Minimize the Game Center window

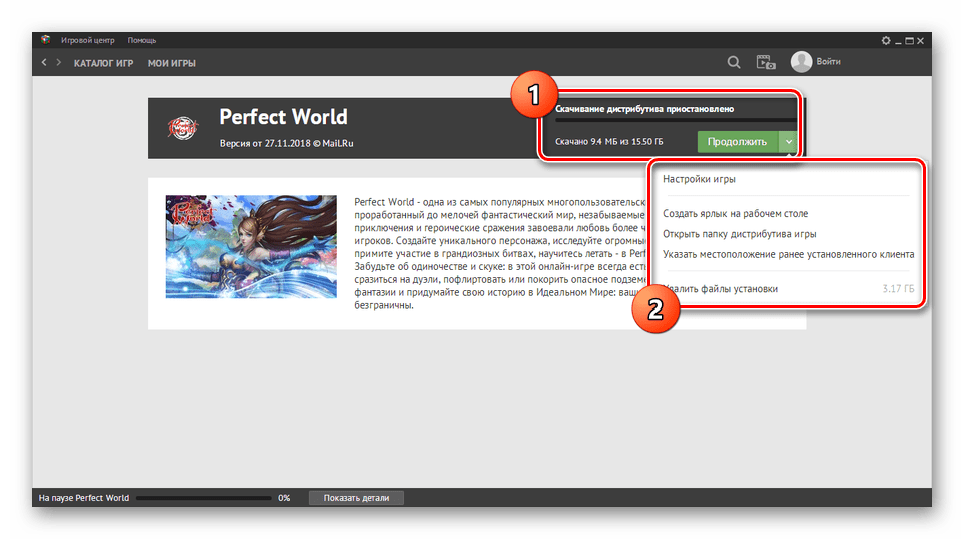pyautogui.click(x=898, y=41)
